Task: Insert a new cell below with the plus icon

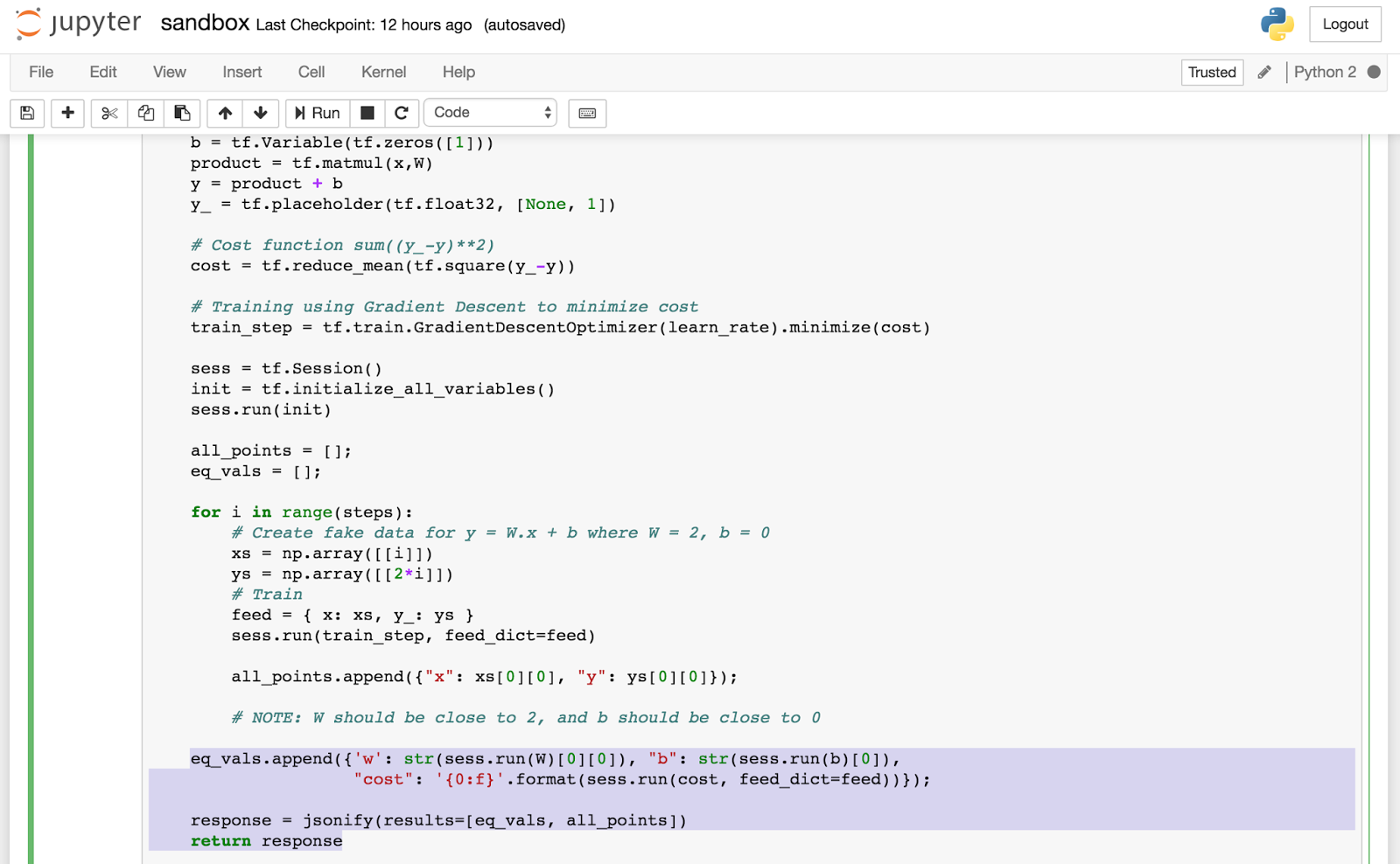Action: tap(67, 113)
